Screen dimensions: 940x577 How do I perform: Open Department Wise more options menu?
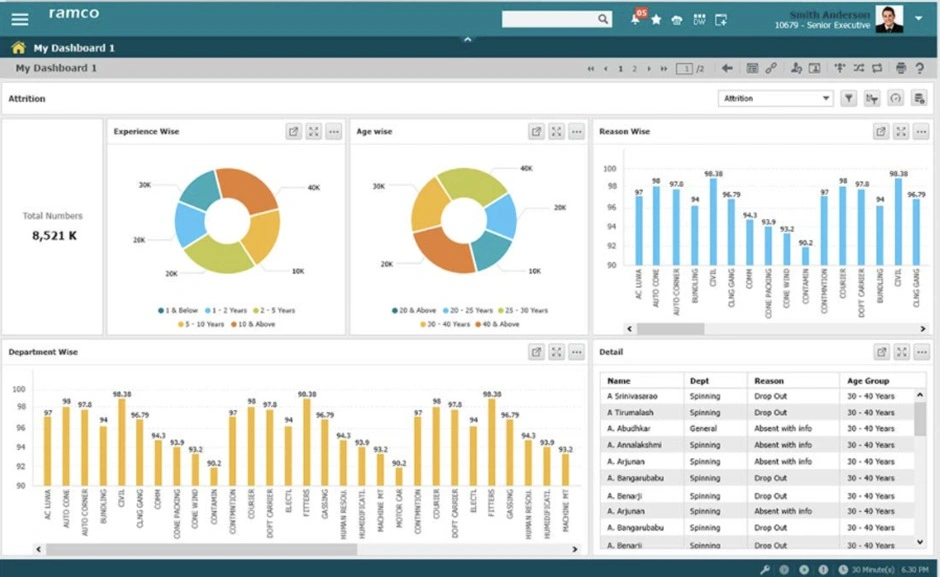(x=577, y=352)
